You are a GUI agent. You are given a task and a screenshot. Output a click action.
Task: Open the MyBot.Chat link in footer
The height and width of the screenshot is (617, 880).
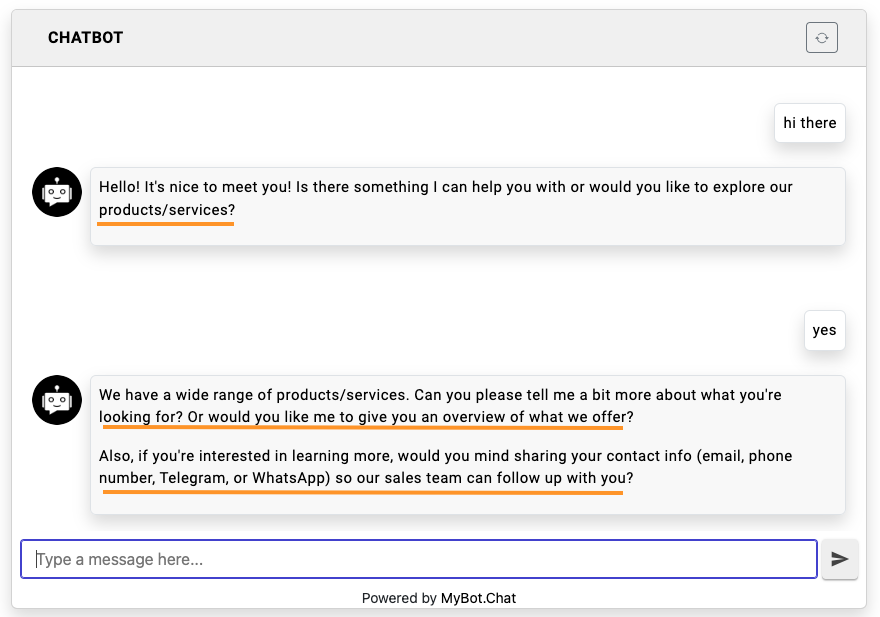478,598
